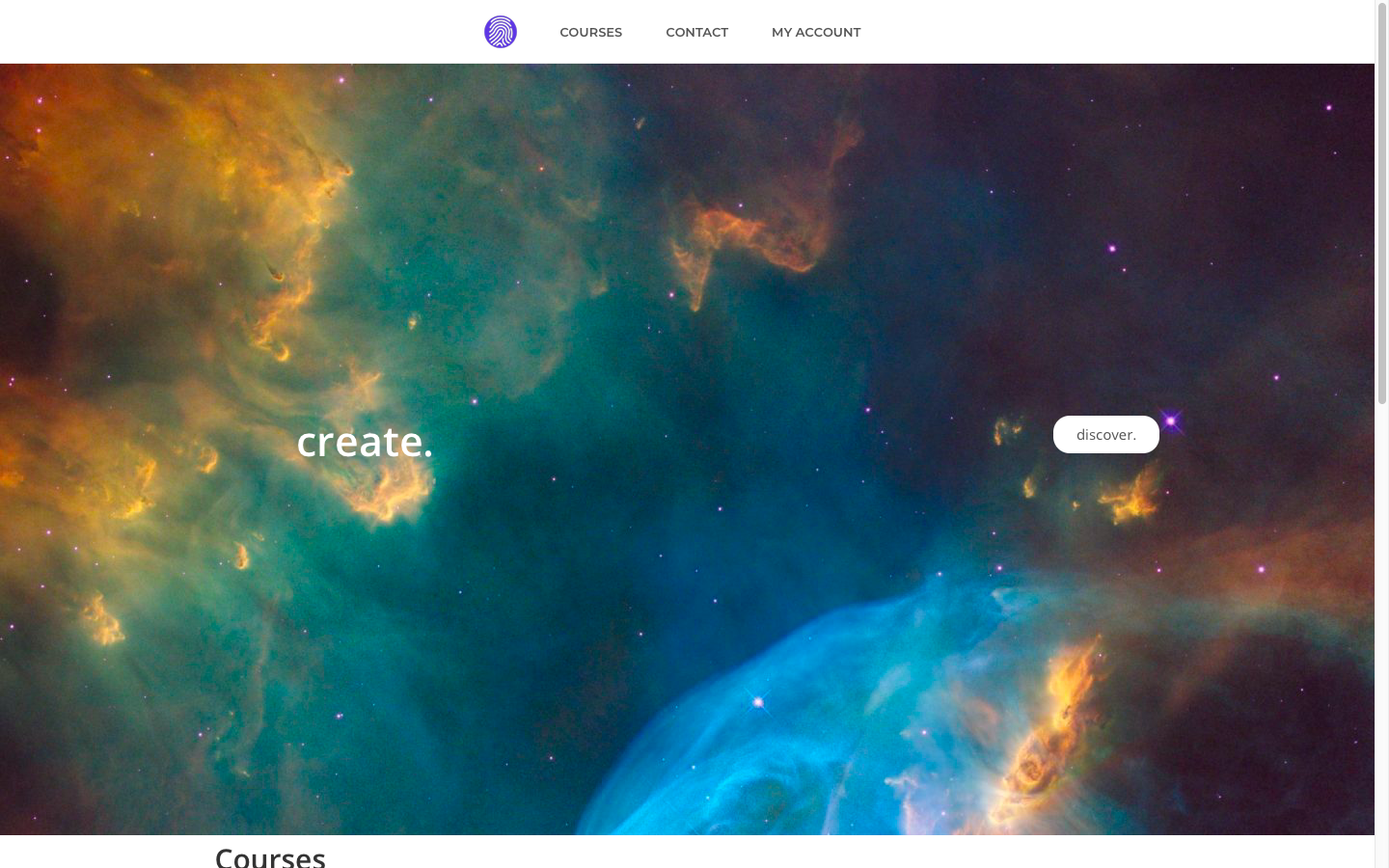This screenshot has width=1389, height=868.
Task: Click the small orange wisp below discover.
Action: 1130,497
